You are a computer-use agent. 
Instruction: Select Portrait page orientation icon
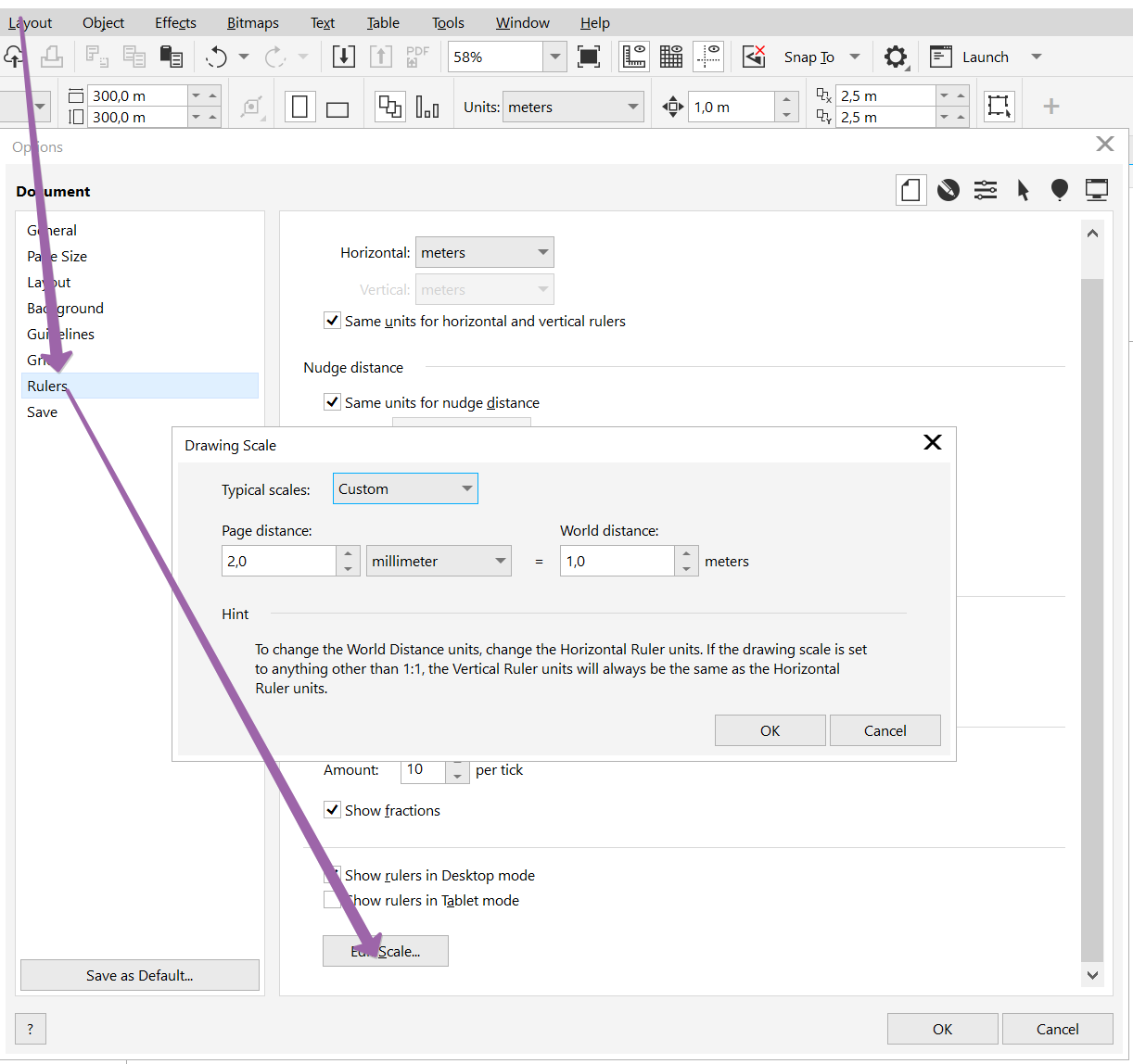(299, 107)
